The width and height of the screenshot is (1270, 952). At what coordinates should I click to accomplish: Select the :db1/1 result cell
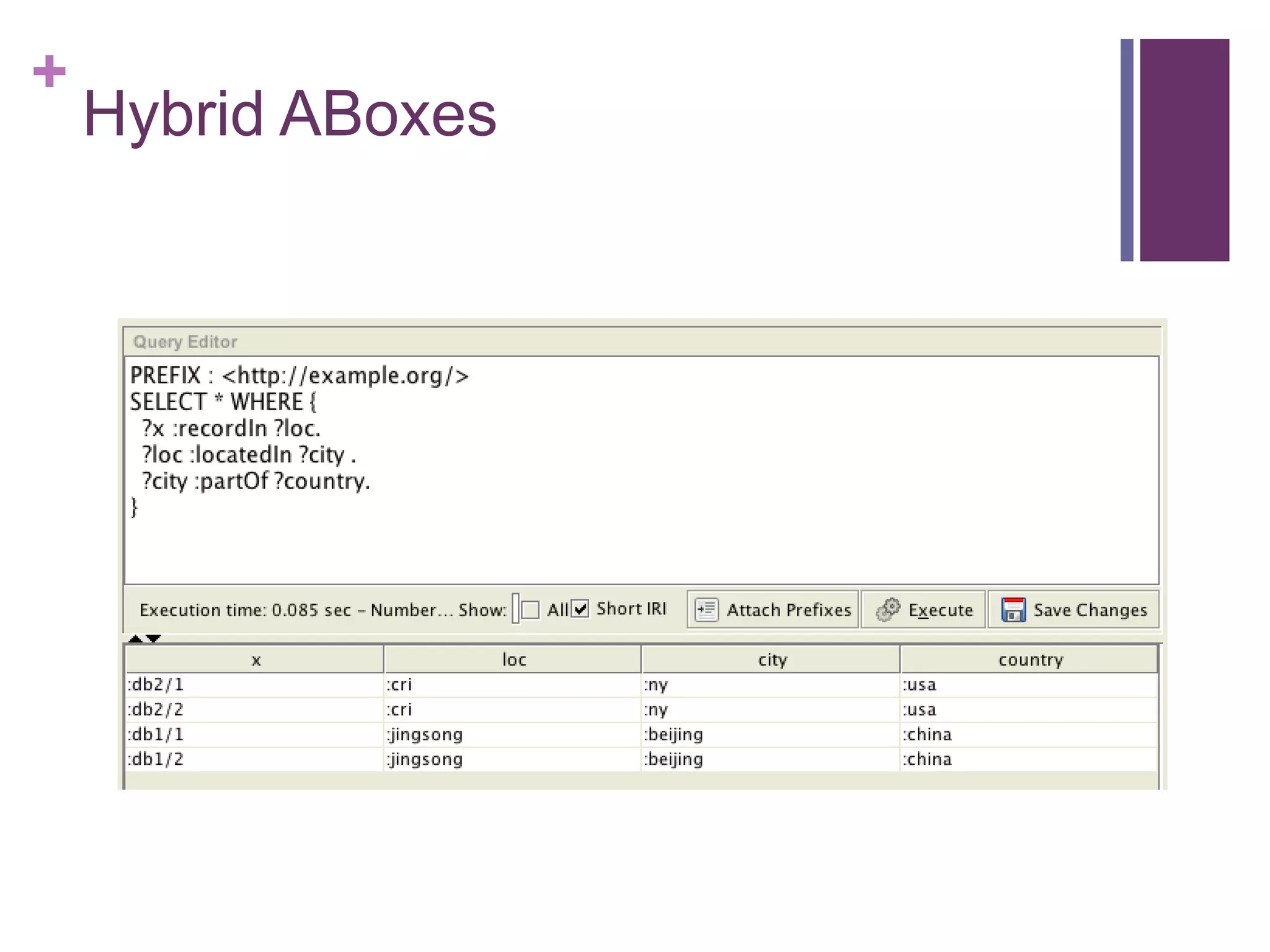tap(255, 734)
